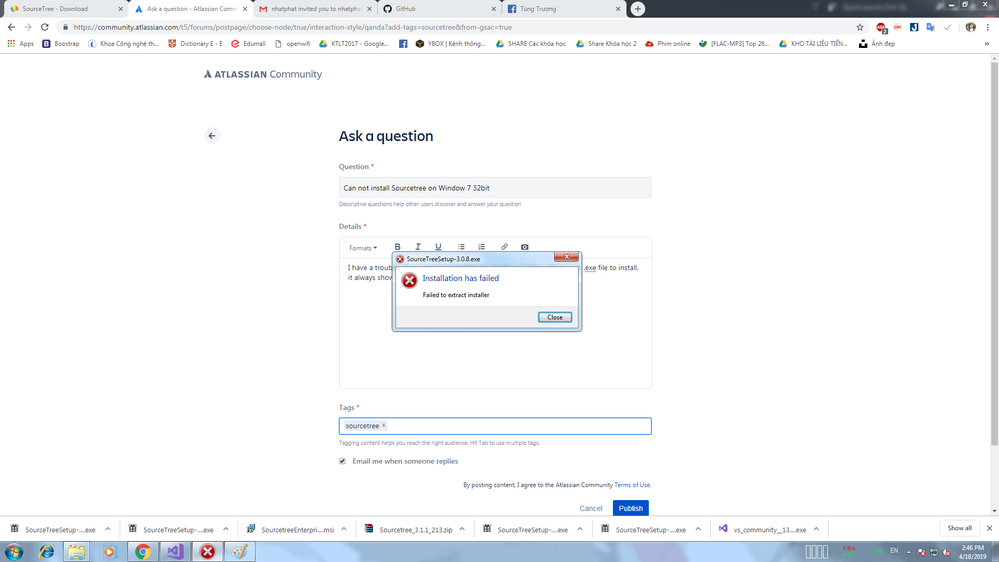Close the downloads bar
This screenshot has width=999, height=562.
pyautogui.click(x=989, y=528)
